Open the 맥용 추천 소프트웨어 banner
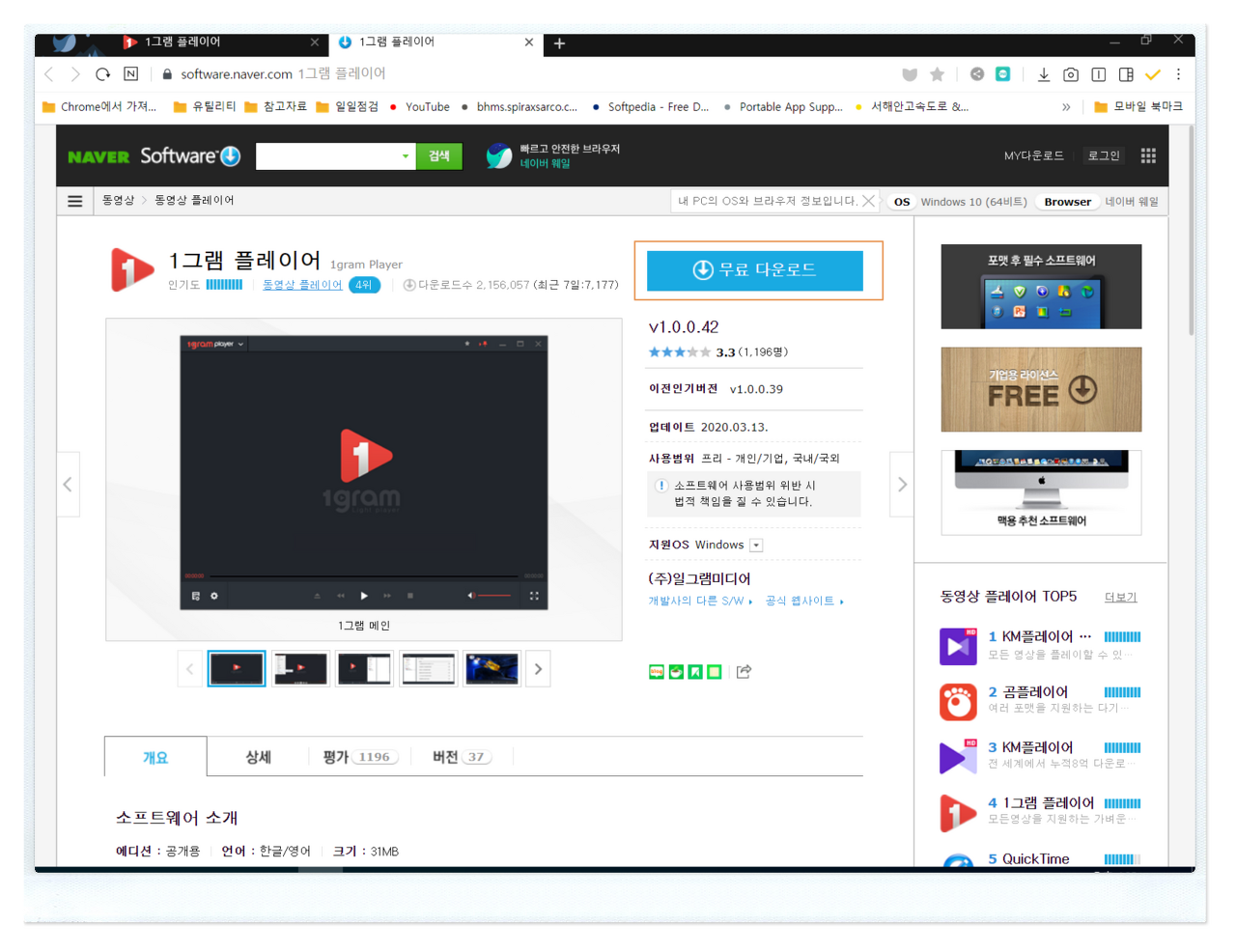Image resolution: width=1236 pixels, height=952 pixels. (x=1041, y=492)
